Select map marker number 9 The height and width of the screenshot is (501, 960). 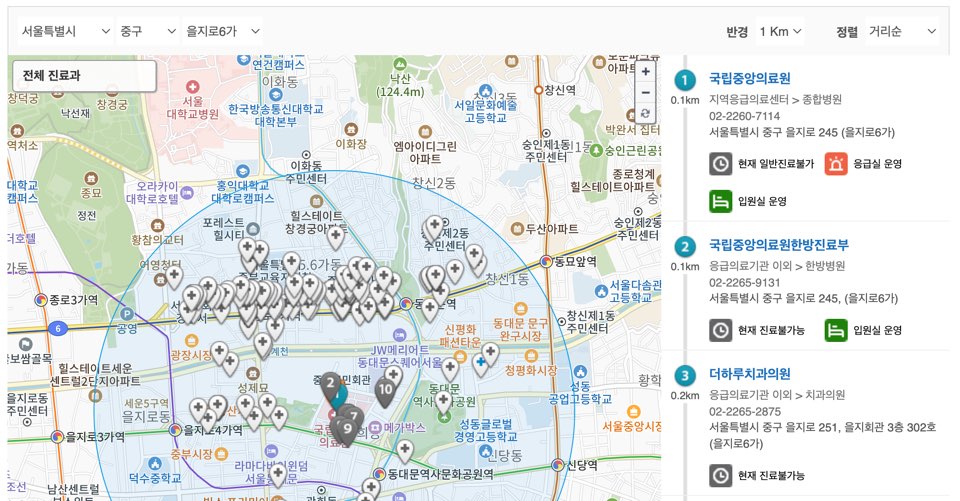tap(347, 431)
